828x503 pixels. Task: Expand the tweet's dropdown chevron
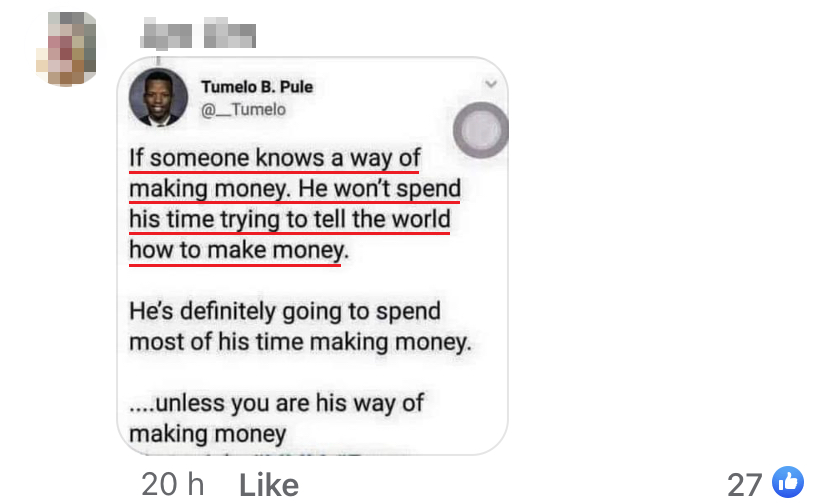[490, 86]
